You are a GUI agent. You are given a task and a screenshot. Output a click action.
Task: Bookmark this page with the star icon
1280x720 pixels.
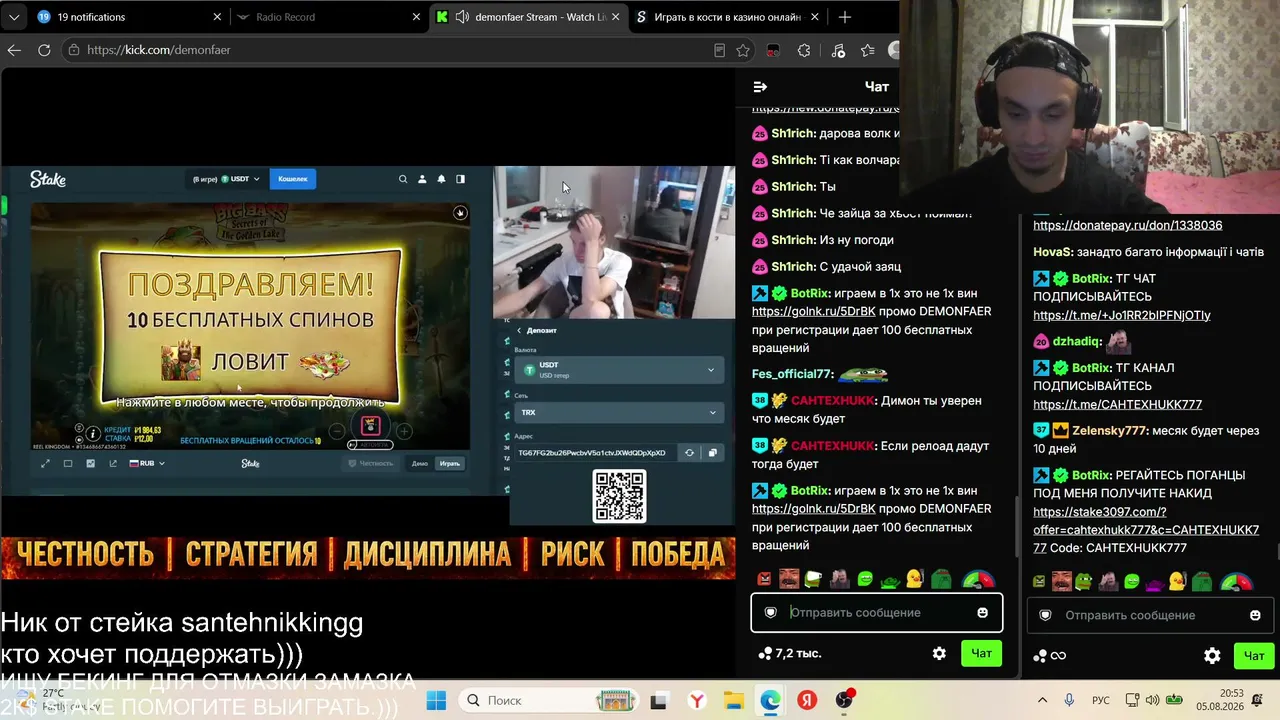click(x=743, y=50)
